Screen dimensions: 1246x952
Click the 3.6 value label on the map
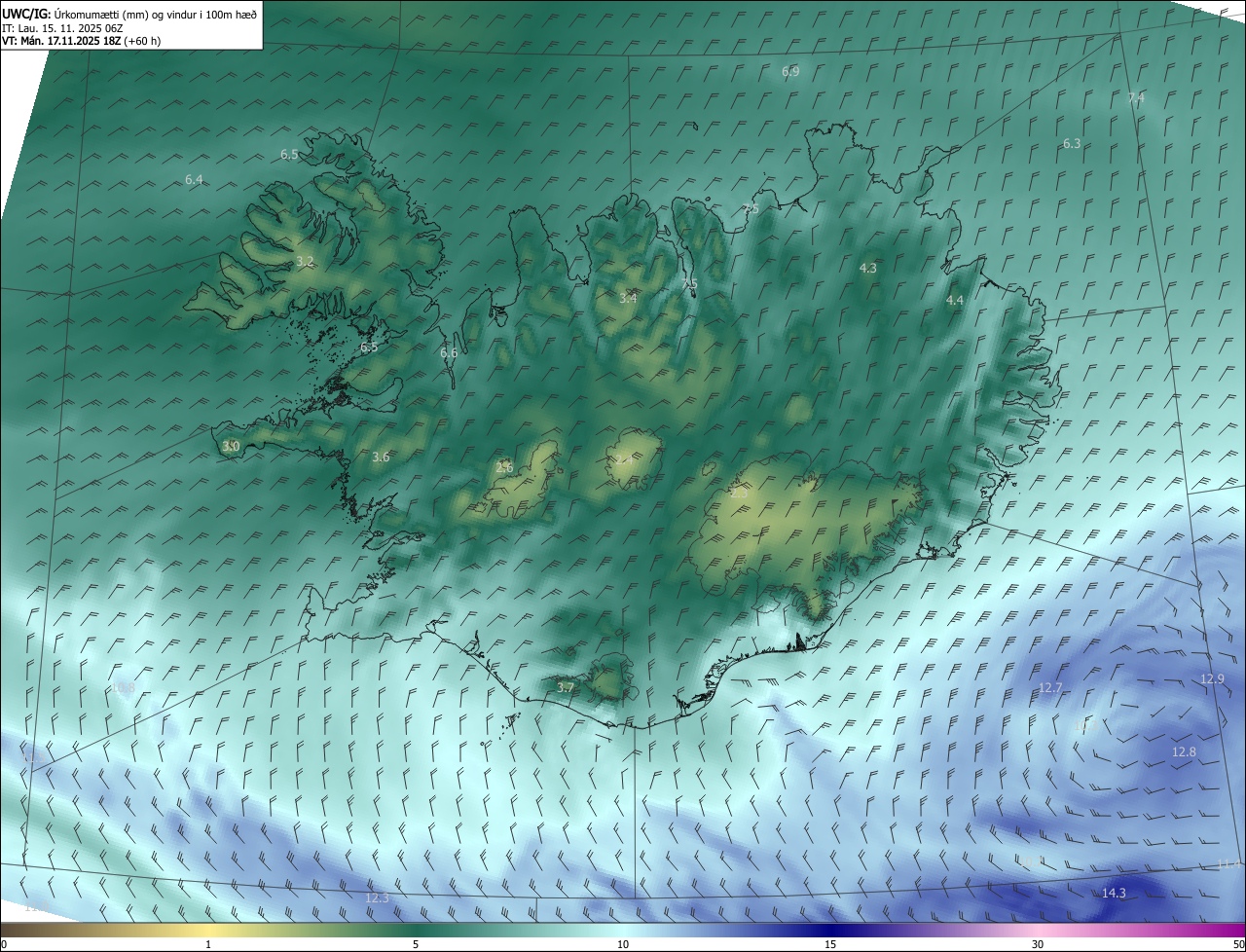pyautogui.click(x=381, y=457)
